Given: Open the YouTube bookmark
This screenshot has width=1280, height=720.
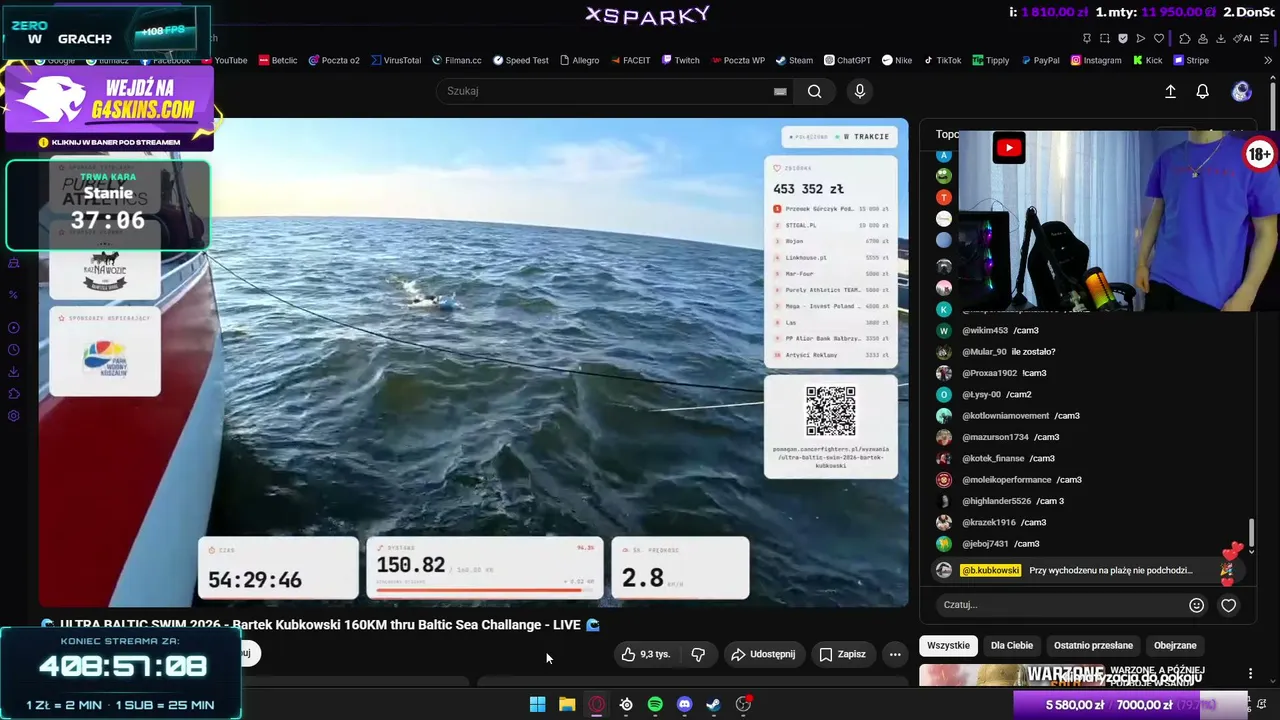Looking at the screenshot, I should click(225, 60).
